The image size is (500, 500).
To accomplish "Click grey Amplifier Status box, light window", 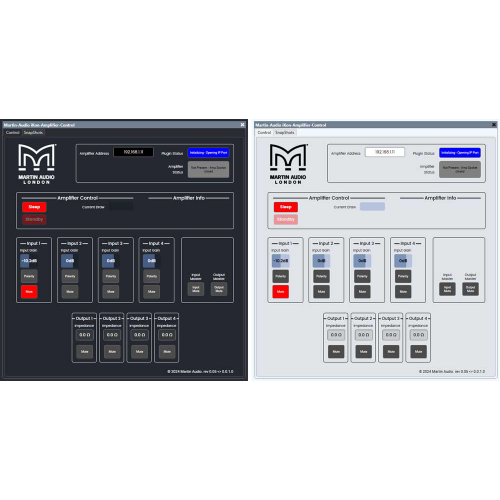I will click(460, 169).
